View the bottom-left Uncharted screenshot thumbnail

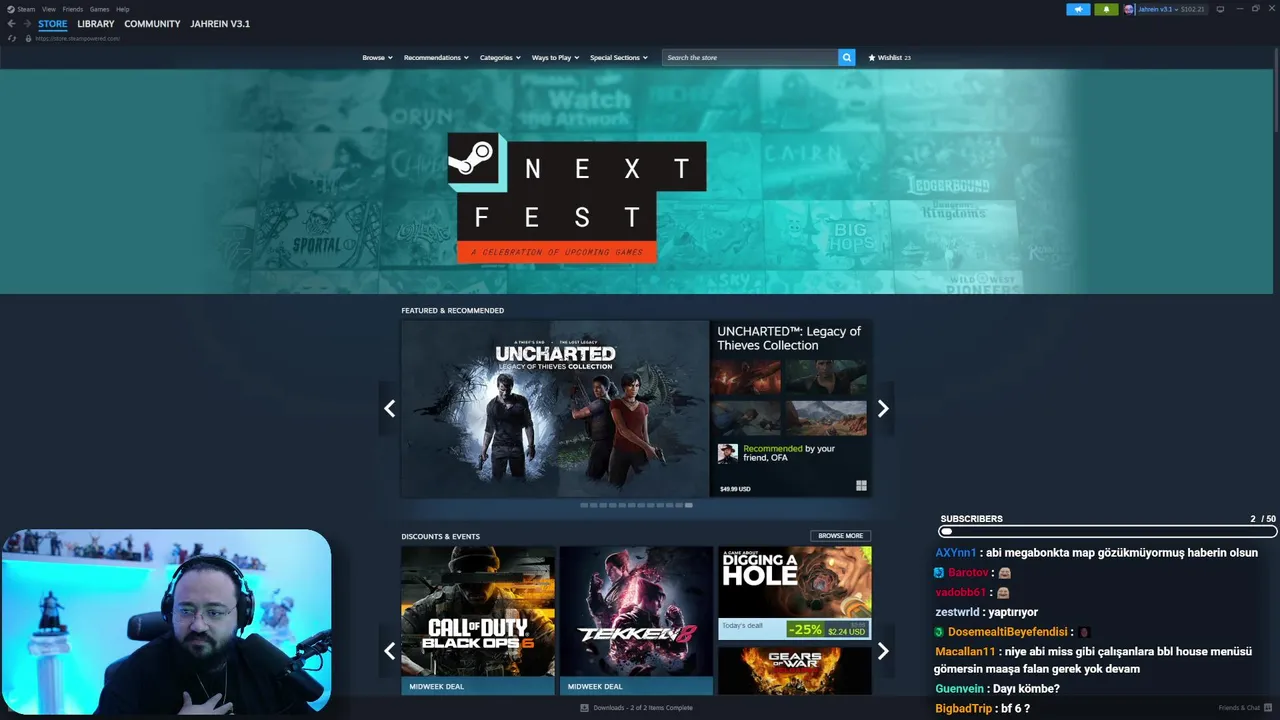point(746,418)
